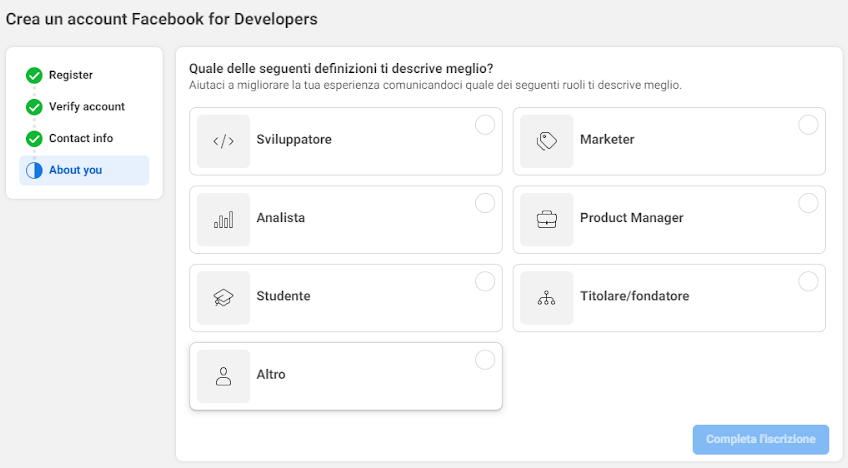Click the half-filled circle beside About you

click(34, 170)
